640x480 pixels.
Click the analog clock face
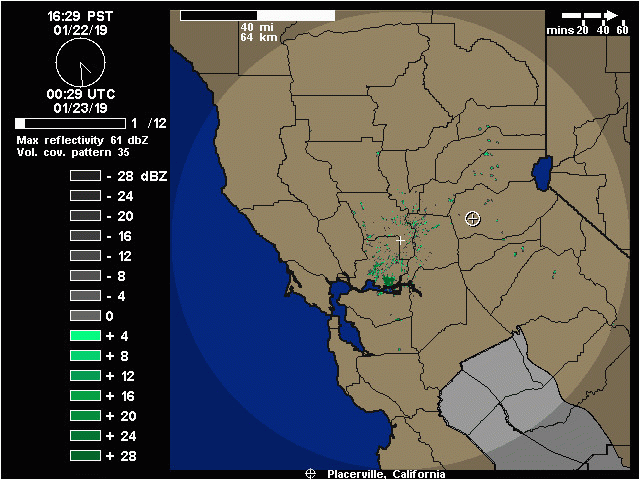[x=80, y=62]
